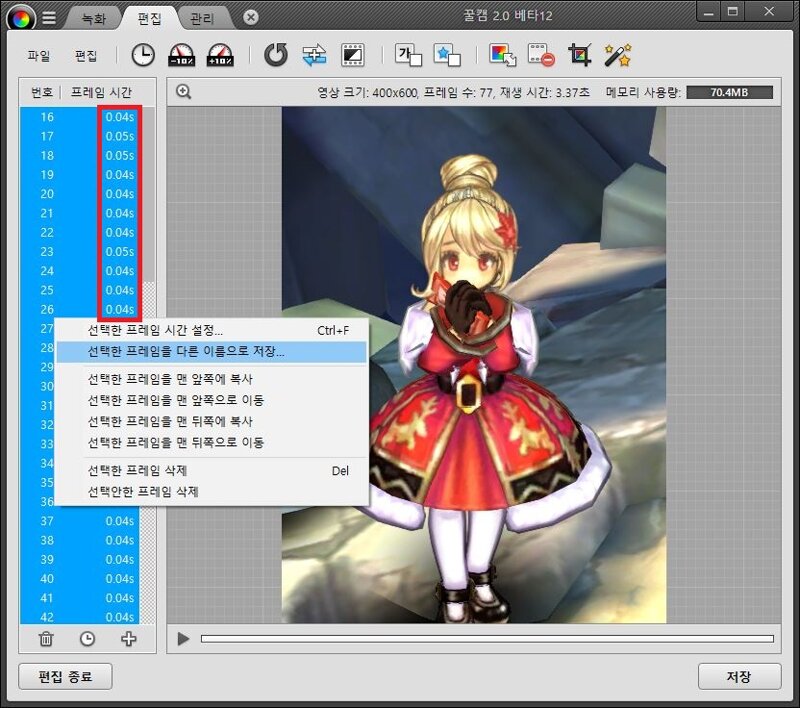800x708 pixels.
Task: Click the 저장 button
Action: click(x=739, y=676)
